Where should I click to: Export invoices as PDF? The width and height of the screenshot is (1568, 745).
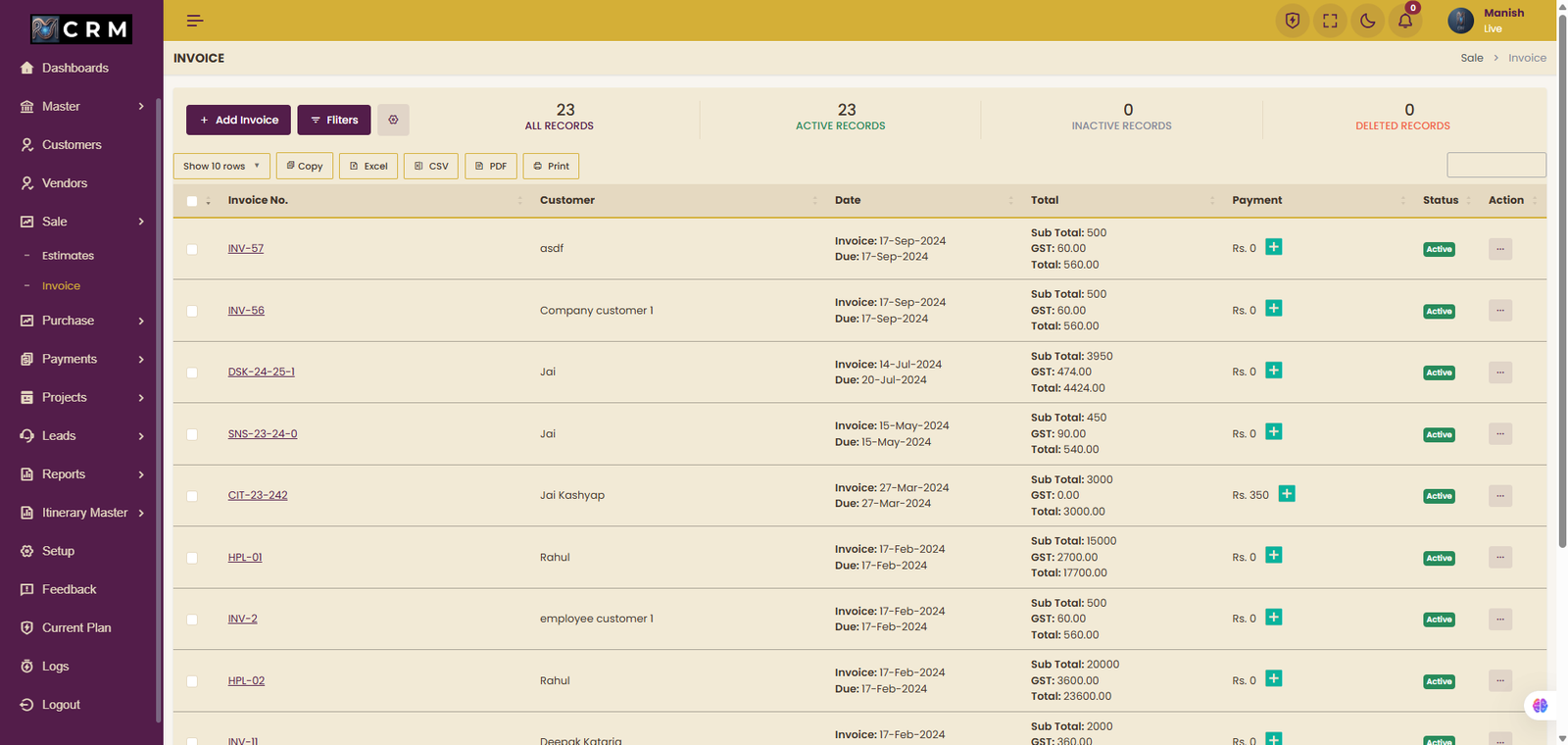click(x=491, y=166)
